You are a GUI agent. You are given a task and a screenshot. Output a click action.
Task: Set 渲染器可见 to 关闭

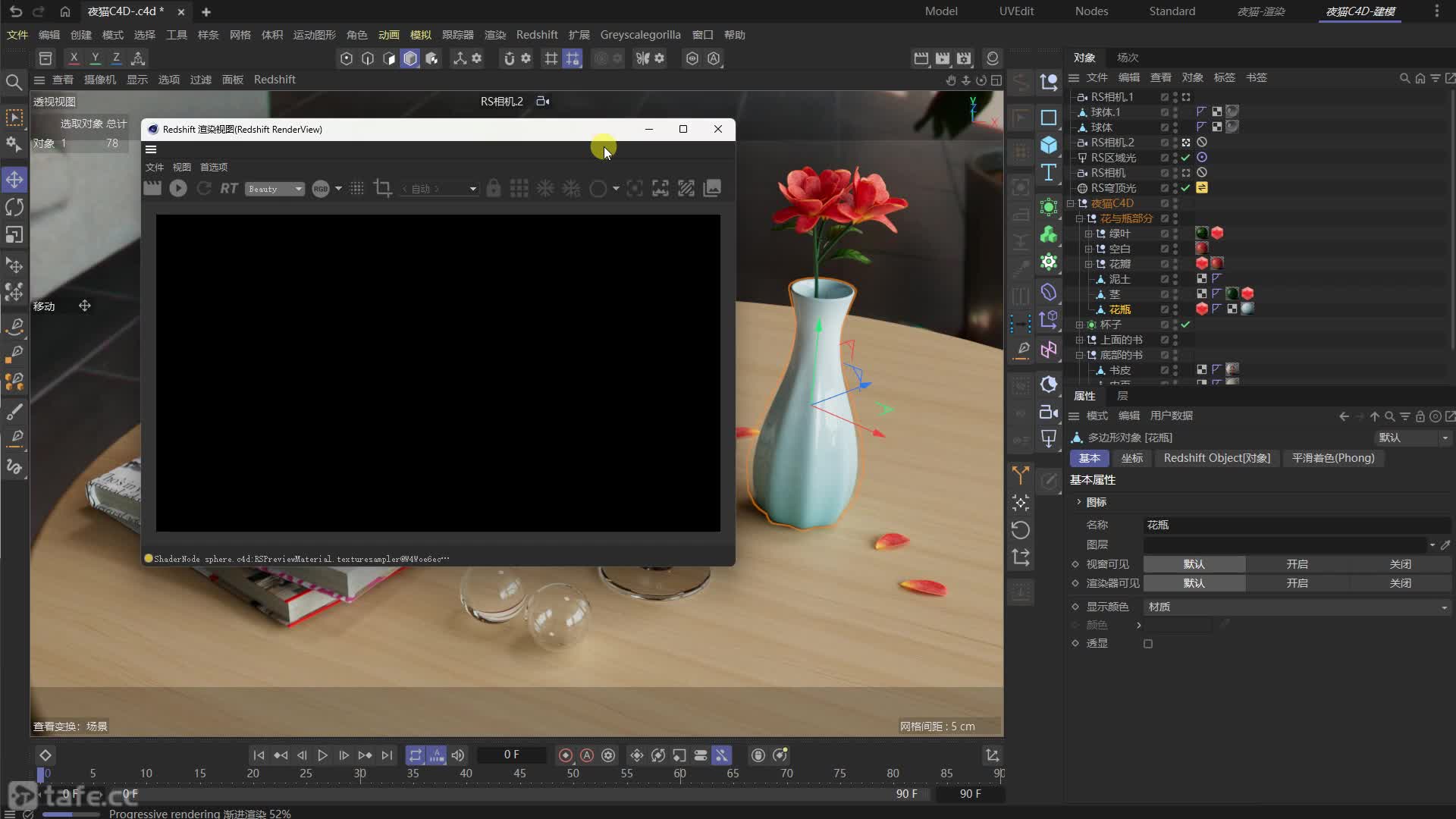pos(1401,583)
